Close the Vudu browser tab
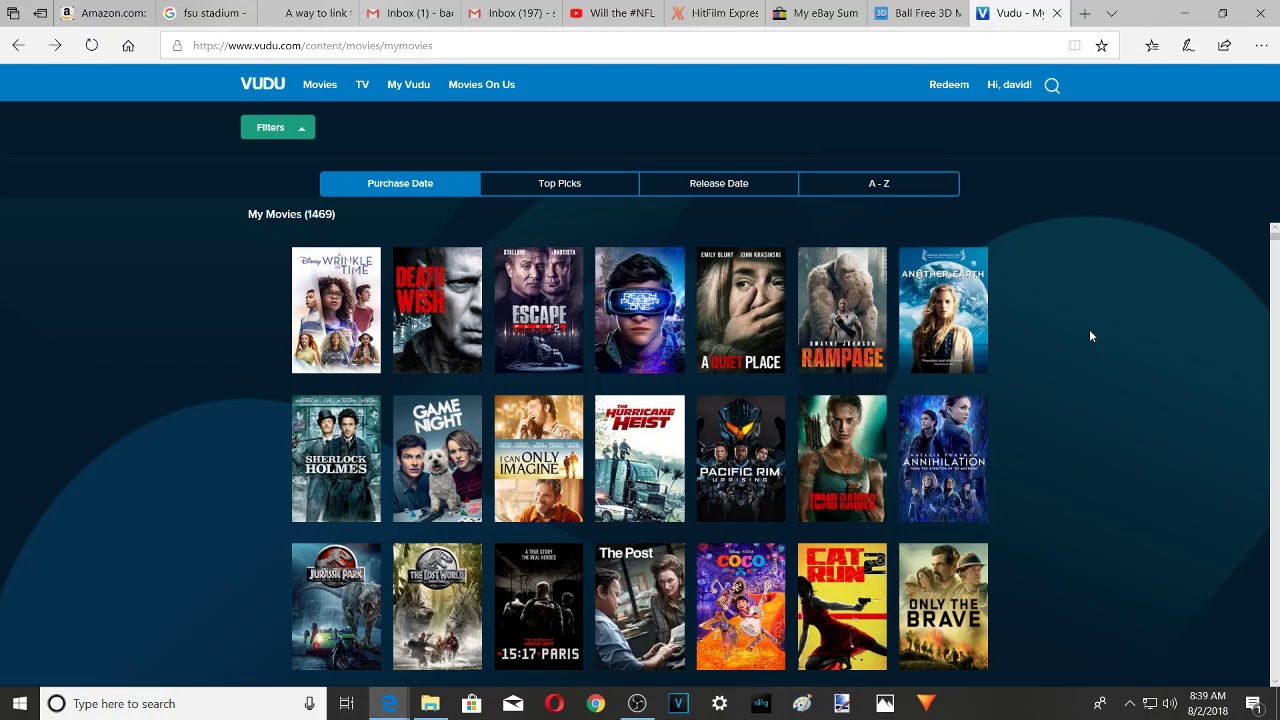The height and width of the screenshot is (720, 1280). 1057,13
